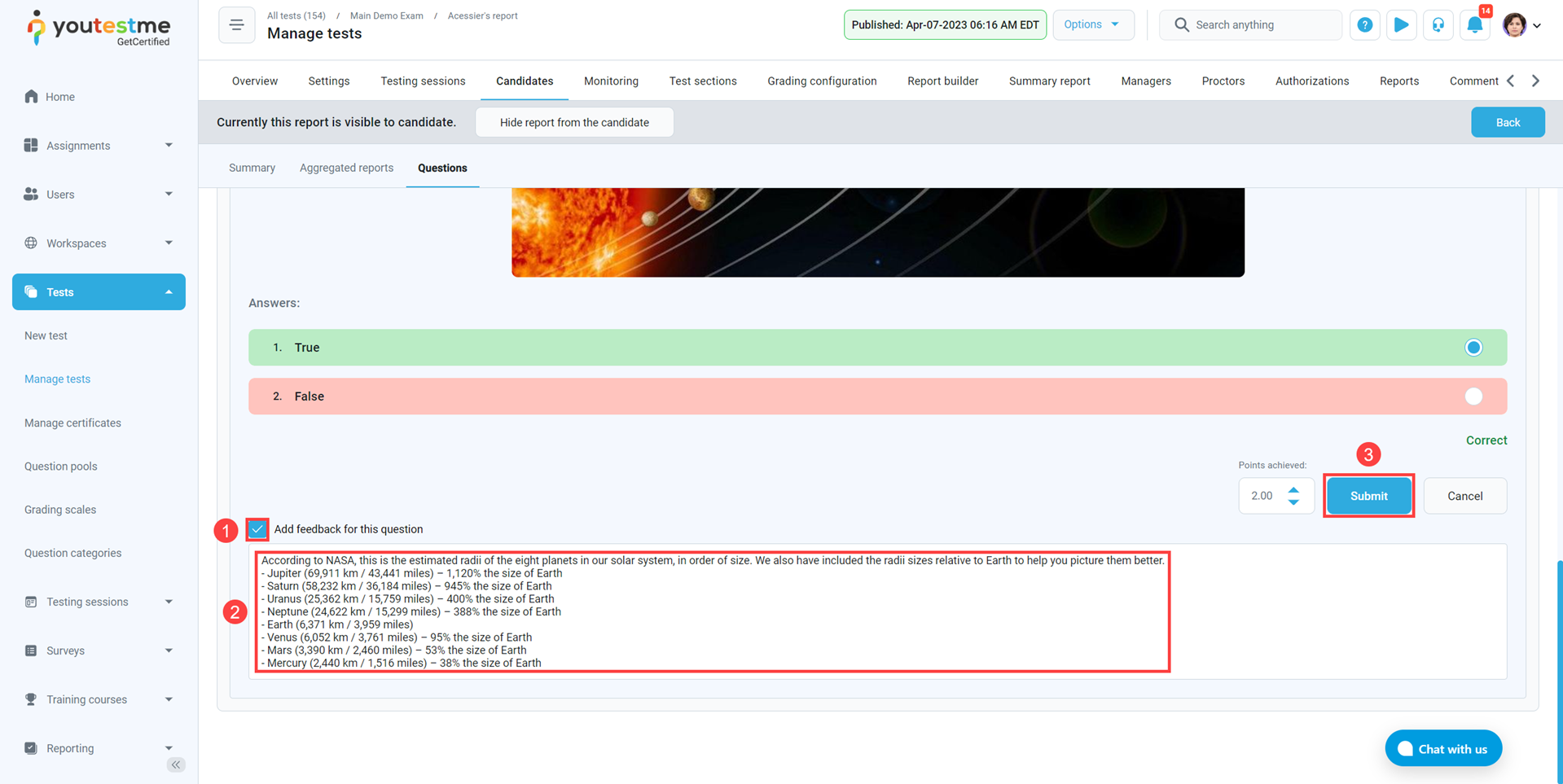Screen dimensions: 1563x784
Task: Click the play video tutorial icon
Action: click(1402, 25)
